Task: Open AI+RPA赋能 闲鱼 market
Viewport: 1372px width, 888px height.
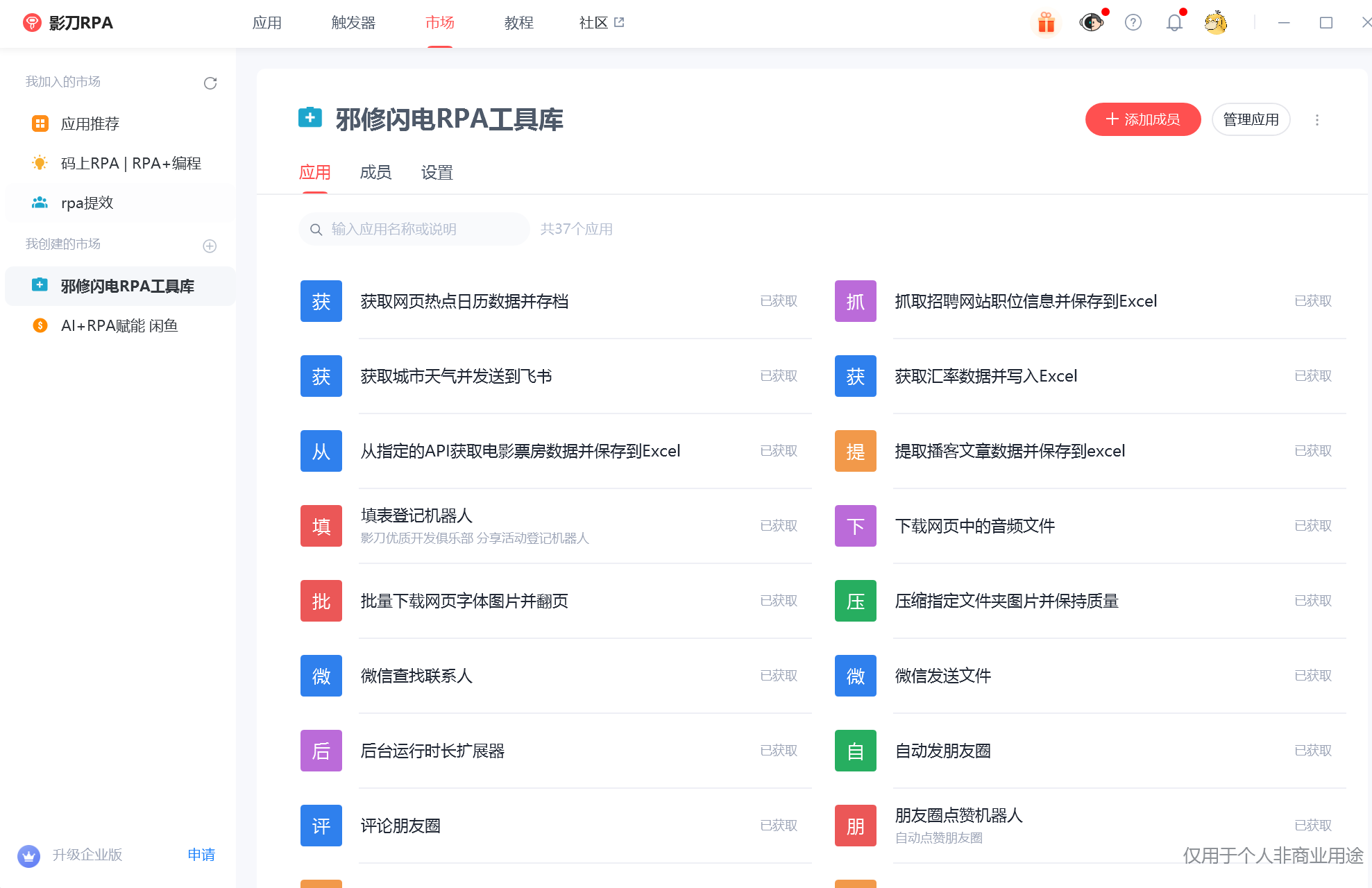Action: [x=119, y=326]
